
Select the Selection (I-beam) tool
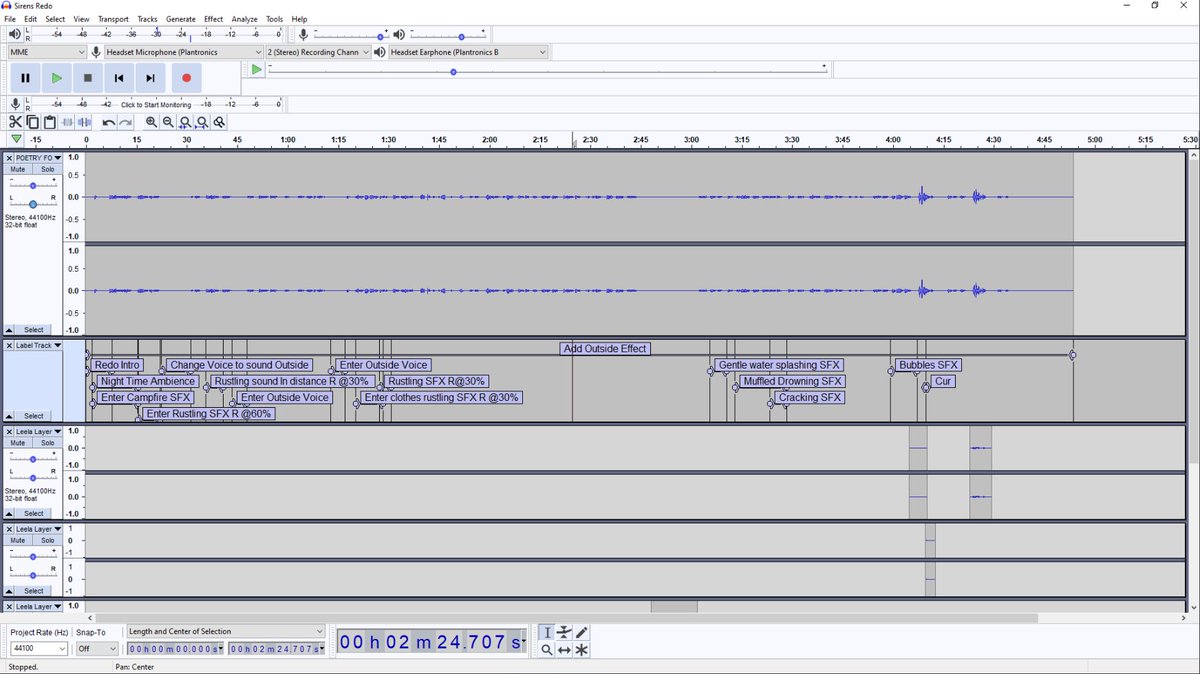547,632
